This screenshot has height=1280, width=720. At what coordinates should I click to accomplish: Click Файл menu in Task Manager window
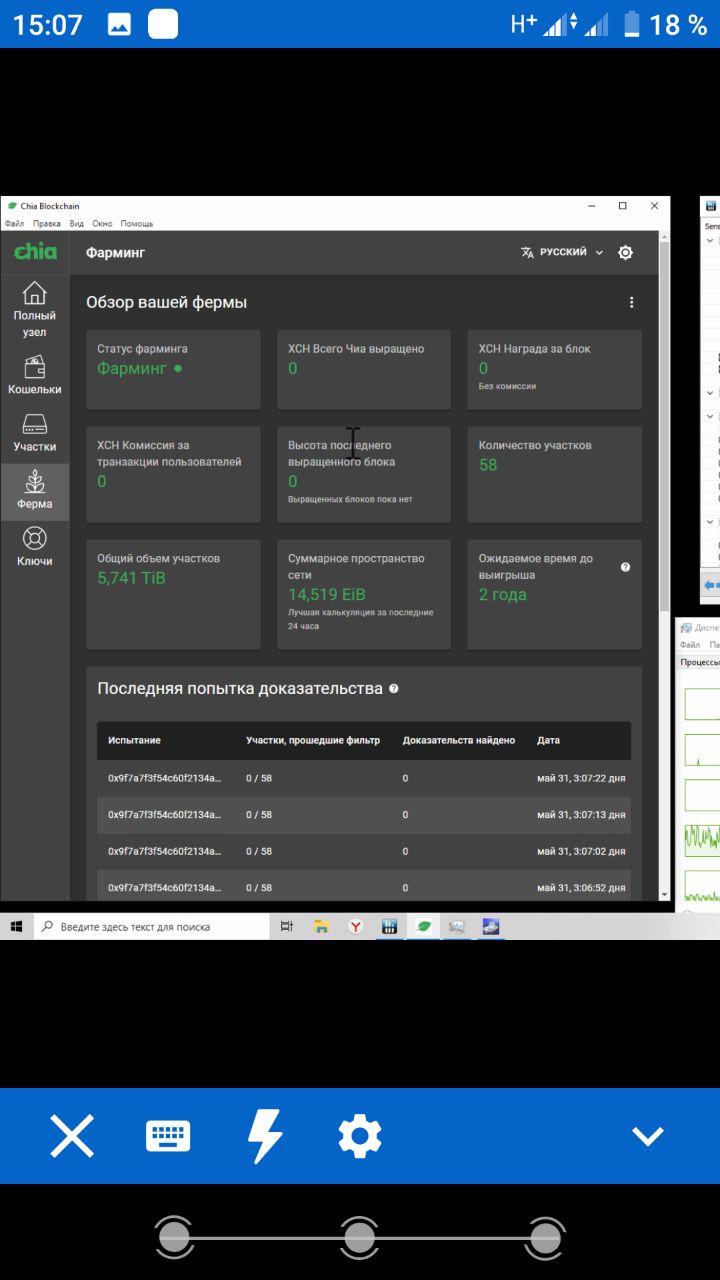pos(690,645)
